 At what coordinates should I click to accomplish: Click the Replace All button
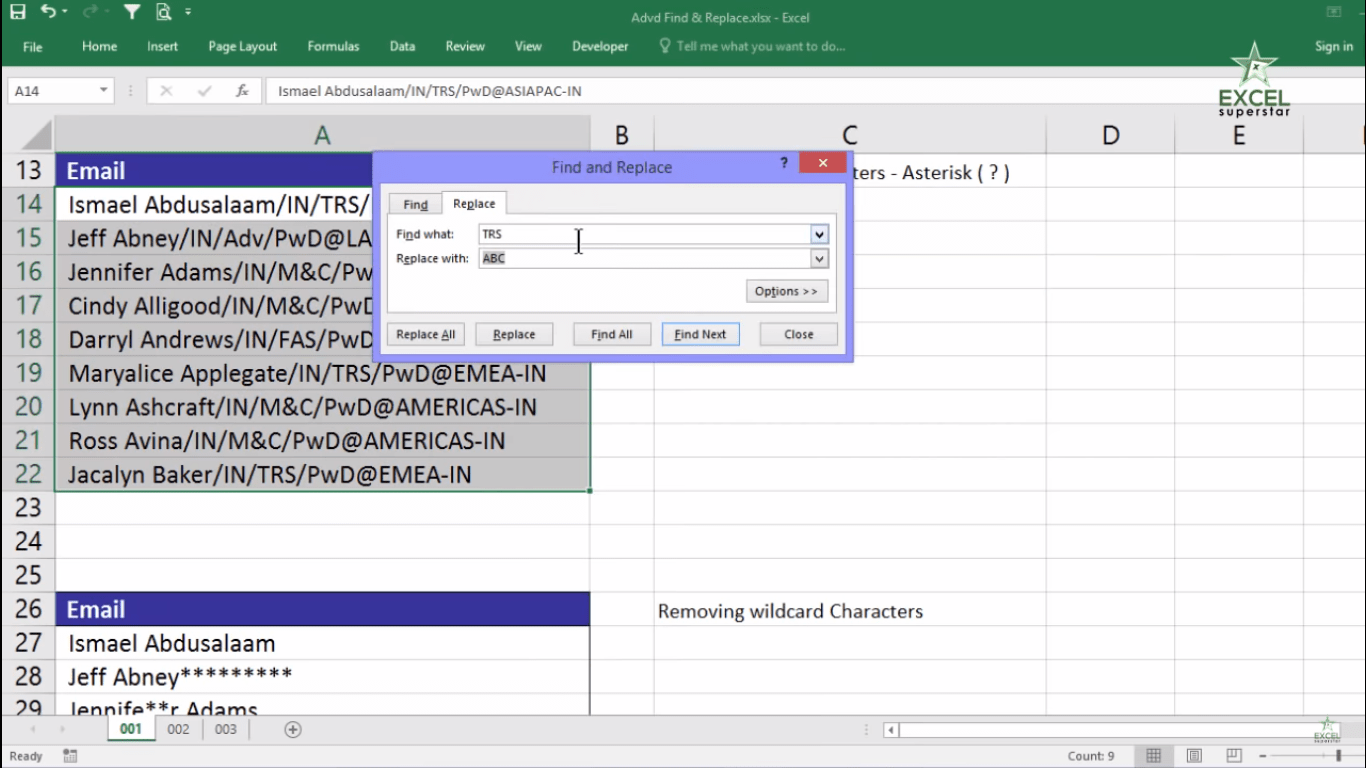425,333
